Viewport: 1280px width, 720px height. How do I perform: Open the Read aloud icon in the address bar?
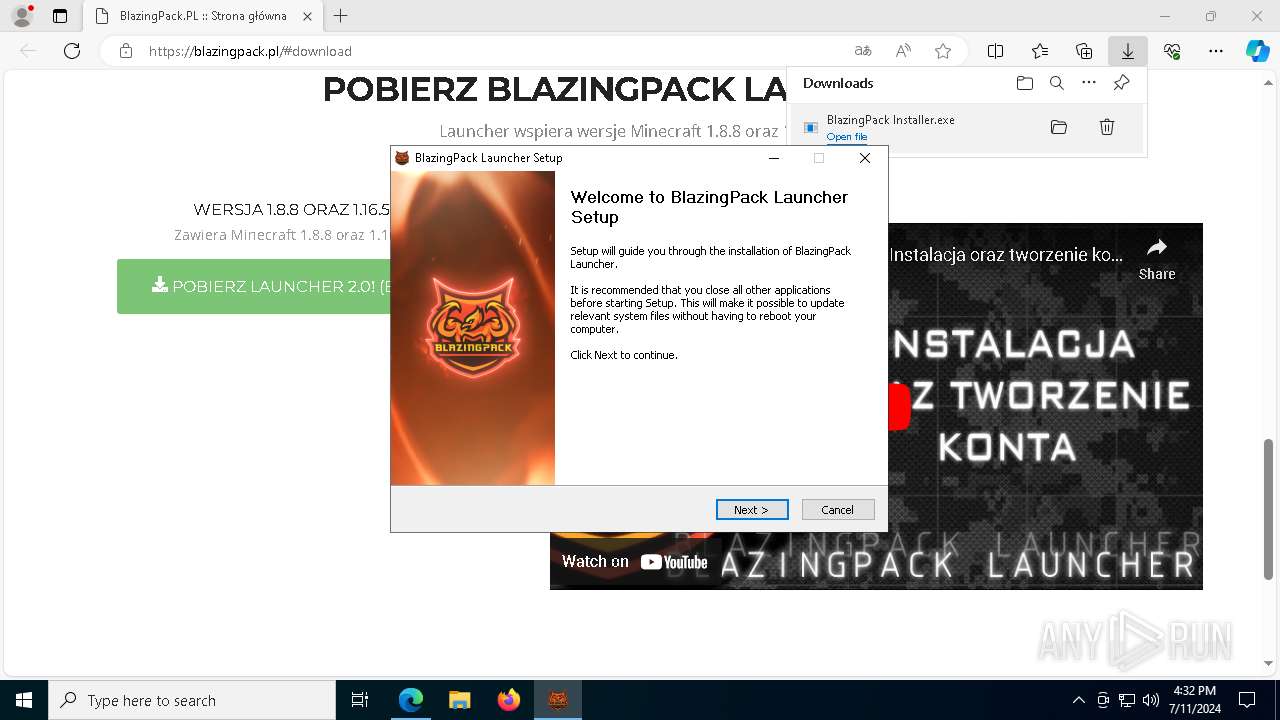pyautogui.click(x=903, y=51)
